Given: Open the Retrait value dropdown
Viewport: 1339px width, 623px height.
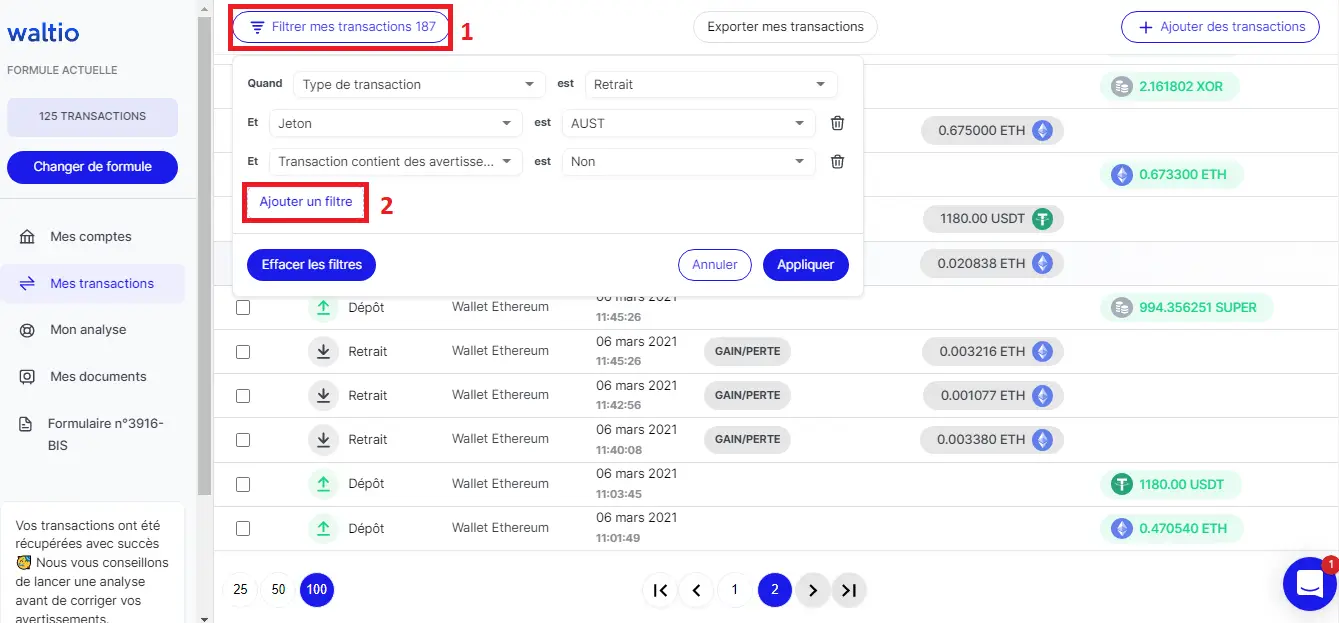Looking at the screenshot, I should [x=710, y=85].
